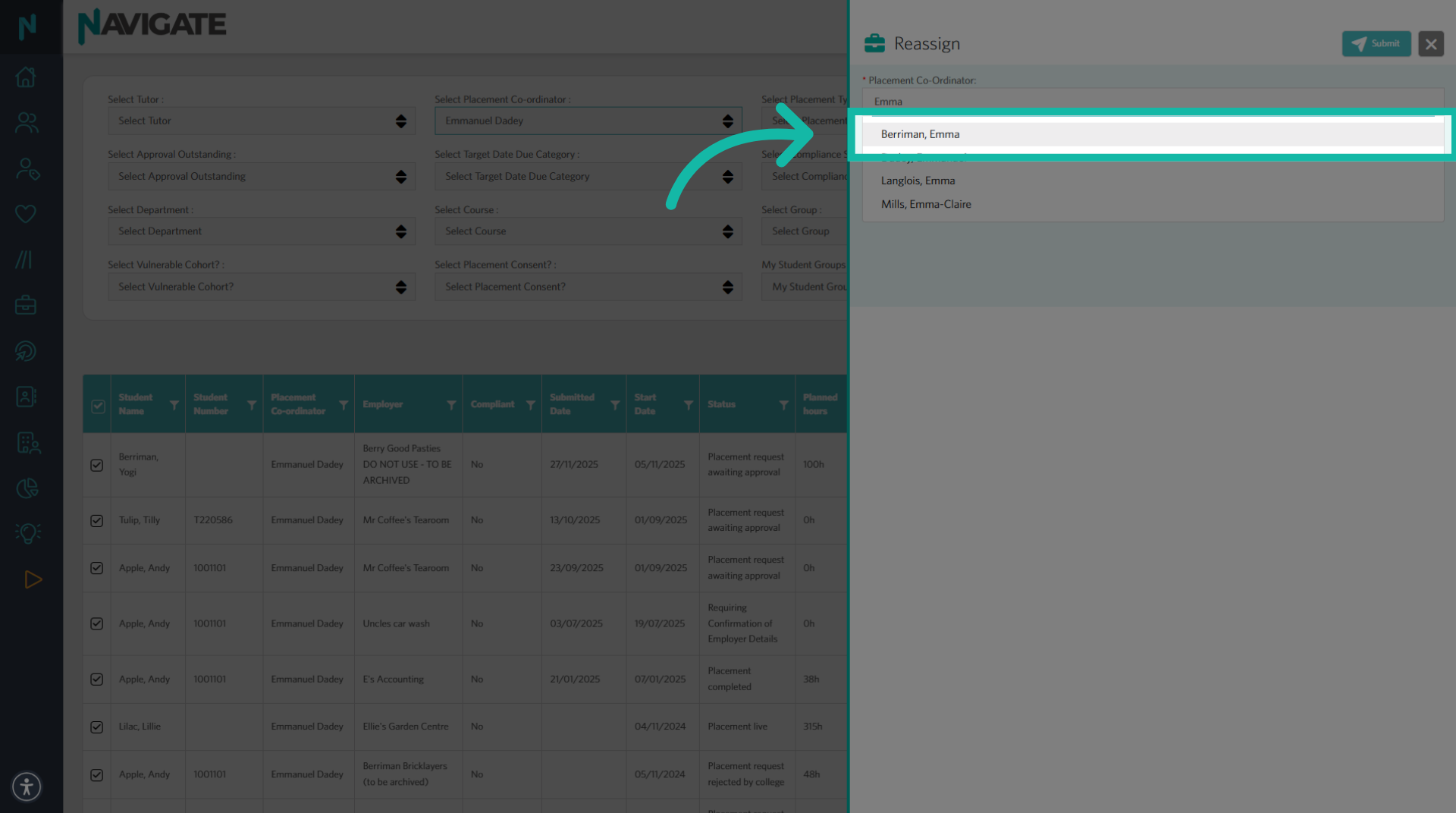Viewport: 1456px width, 813px height.
Task: Open the Select Course dropdown
Action: click(588, 231)
